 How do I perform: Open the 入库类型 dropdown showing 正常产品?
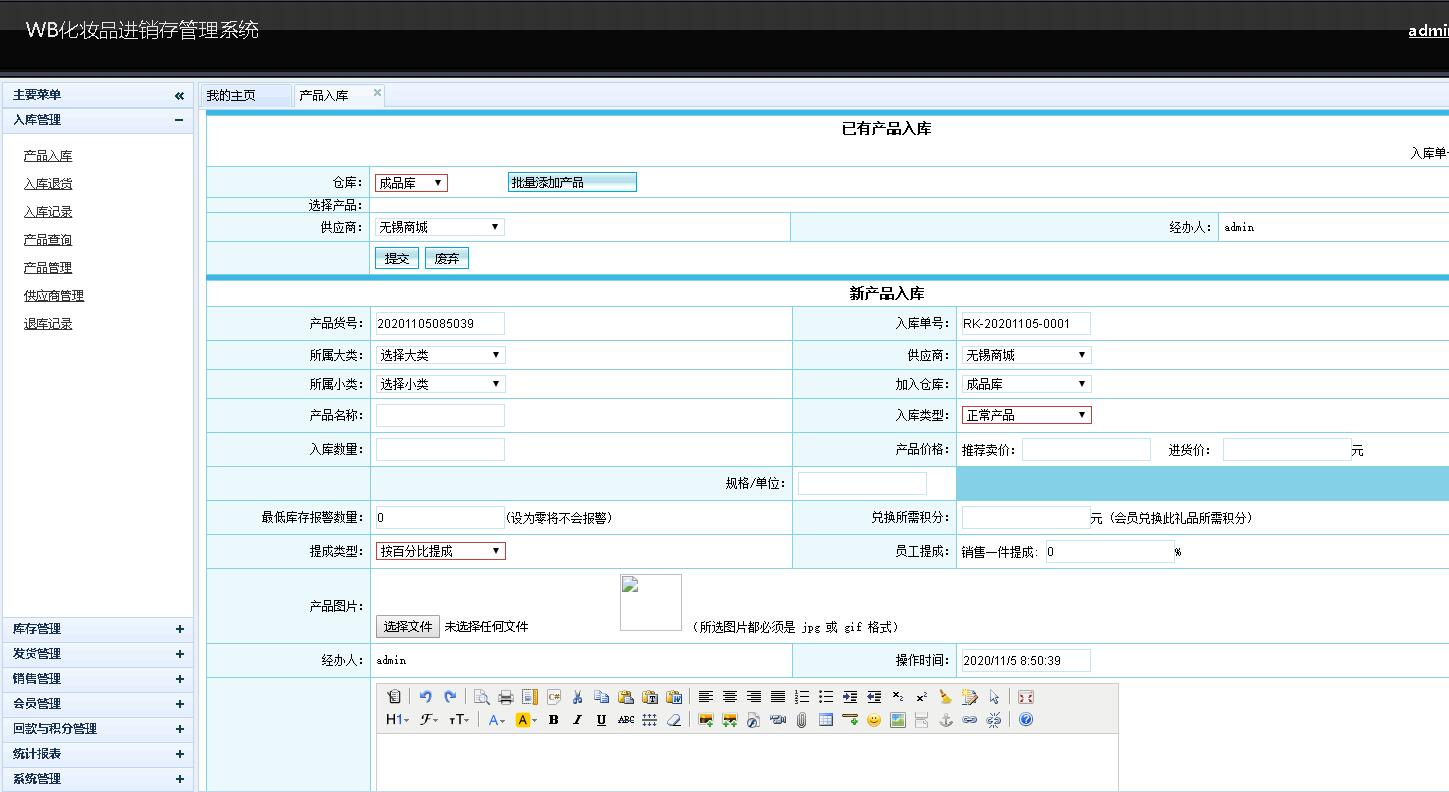[1026, 415]
